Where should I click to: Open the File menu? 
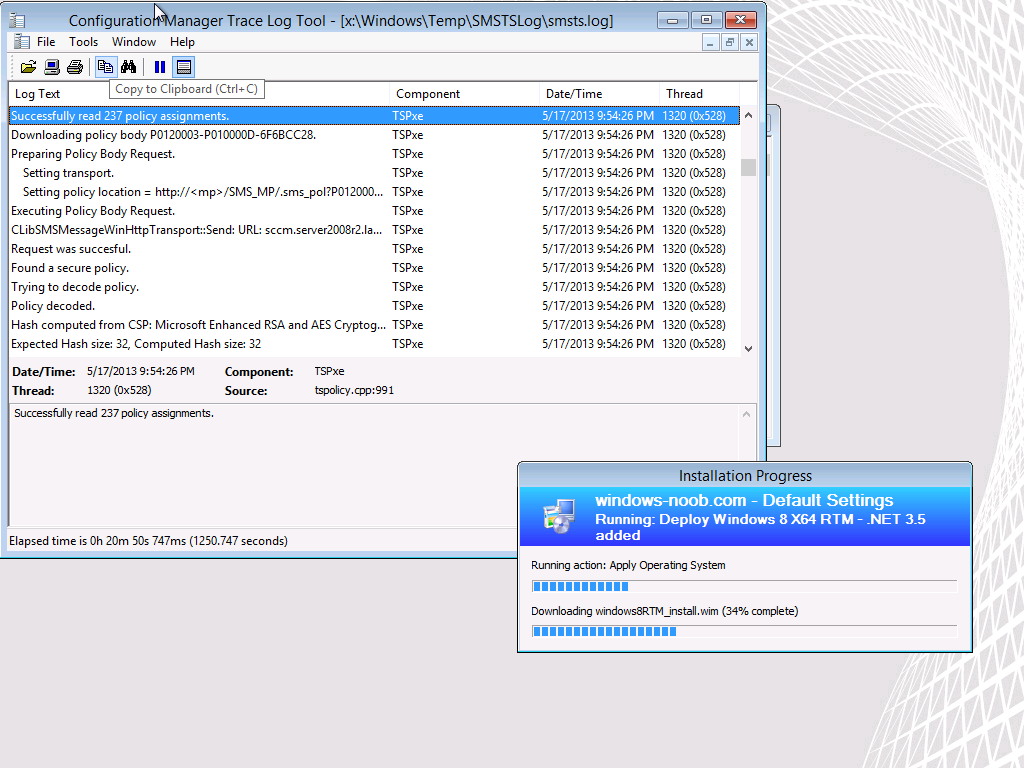pos(46,42)
